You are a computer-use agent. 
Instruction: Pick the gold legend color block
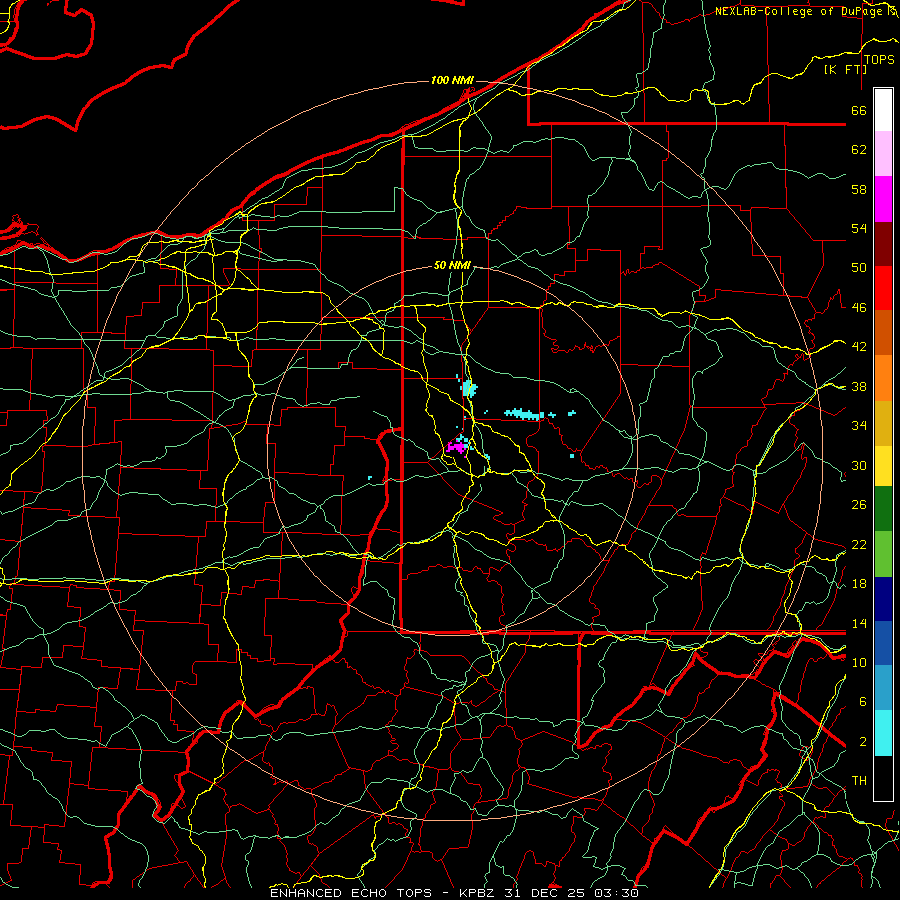[883, 423]
